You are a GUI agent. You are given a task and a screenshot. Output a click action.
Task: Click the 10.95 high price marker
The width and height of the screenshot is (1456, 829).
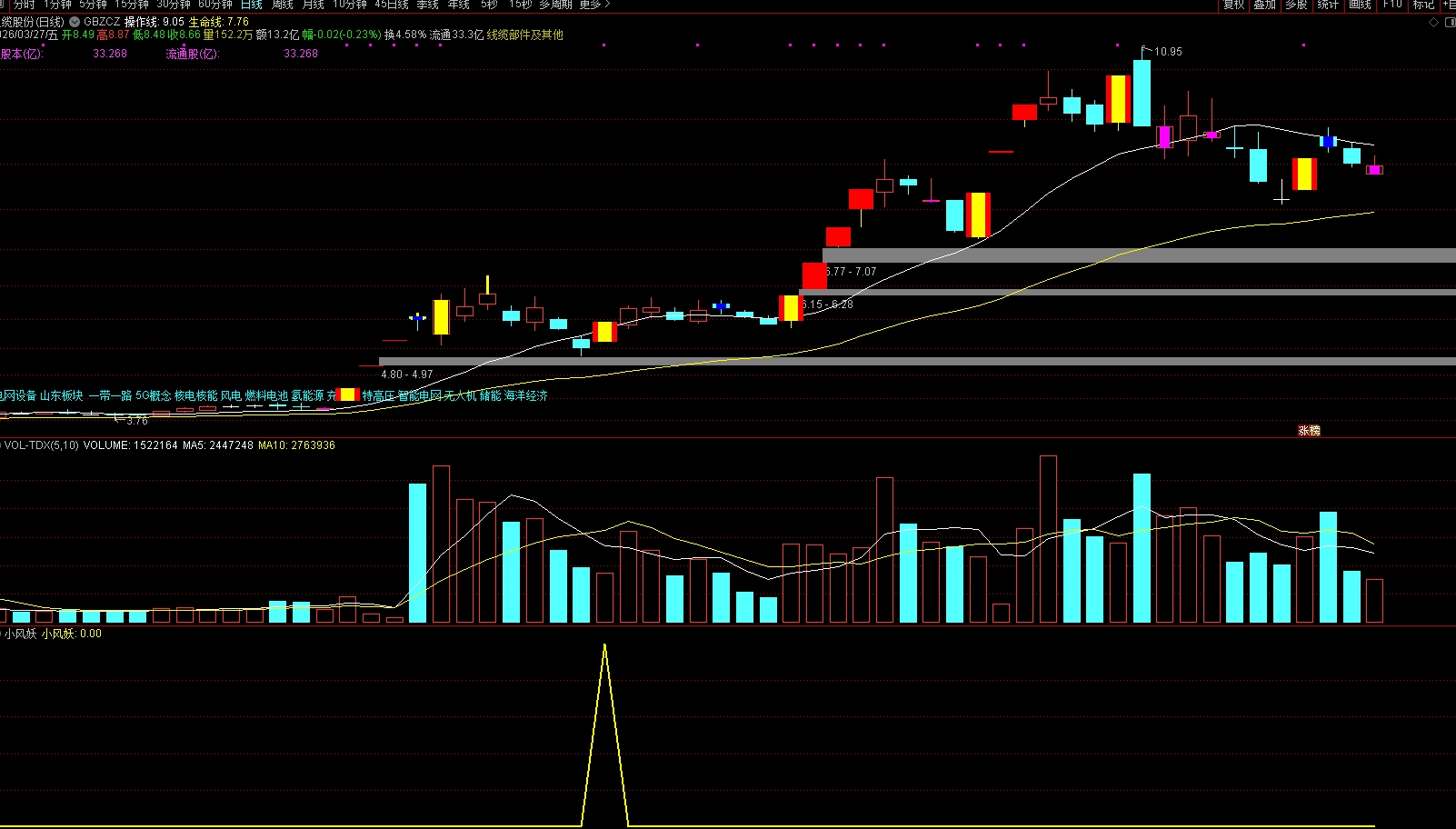click(x=1168, y=52)
